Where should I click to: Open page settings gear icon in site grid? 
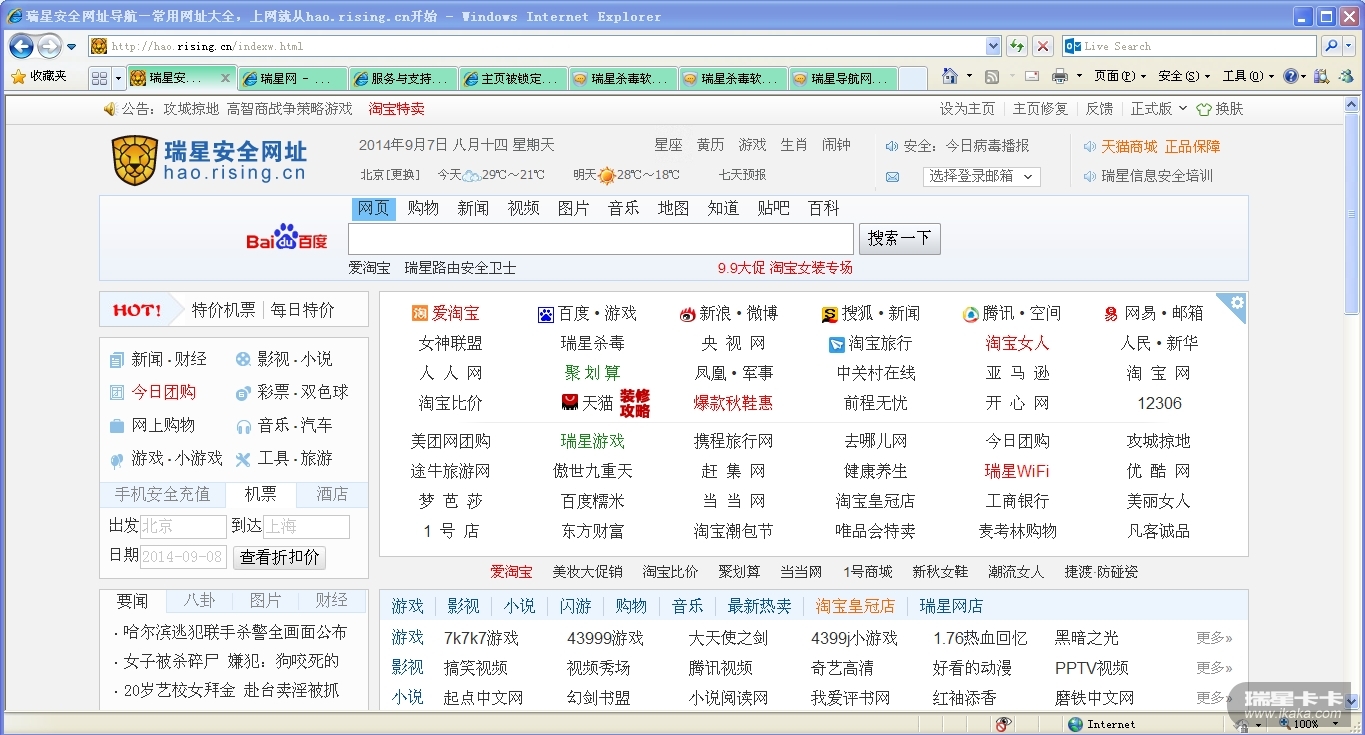pos(1237,303)
